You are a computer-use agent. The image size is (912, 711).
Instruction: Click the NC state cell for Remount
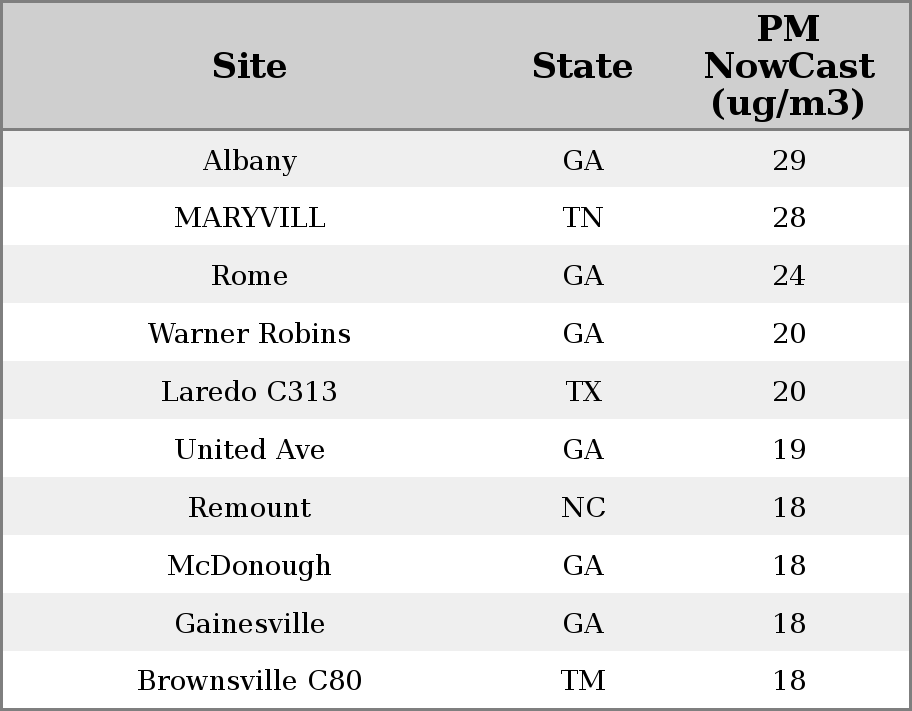(583, 507)
